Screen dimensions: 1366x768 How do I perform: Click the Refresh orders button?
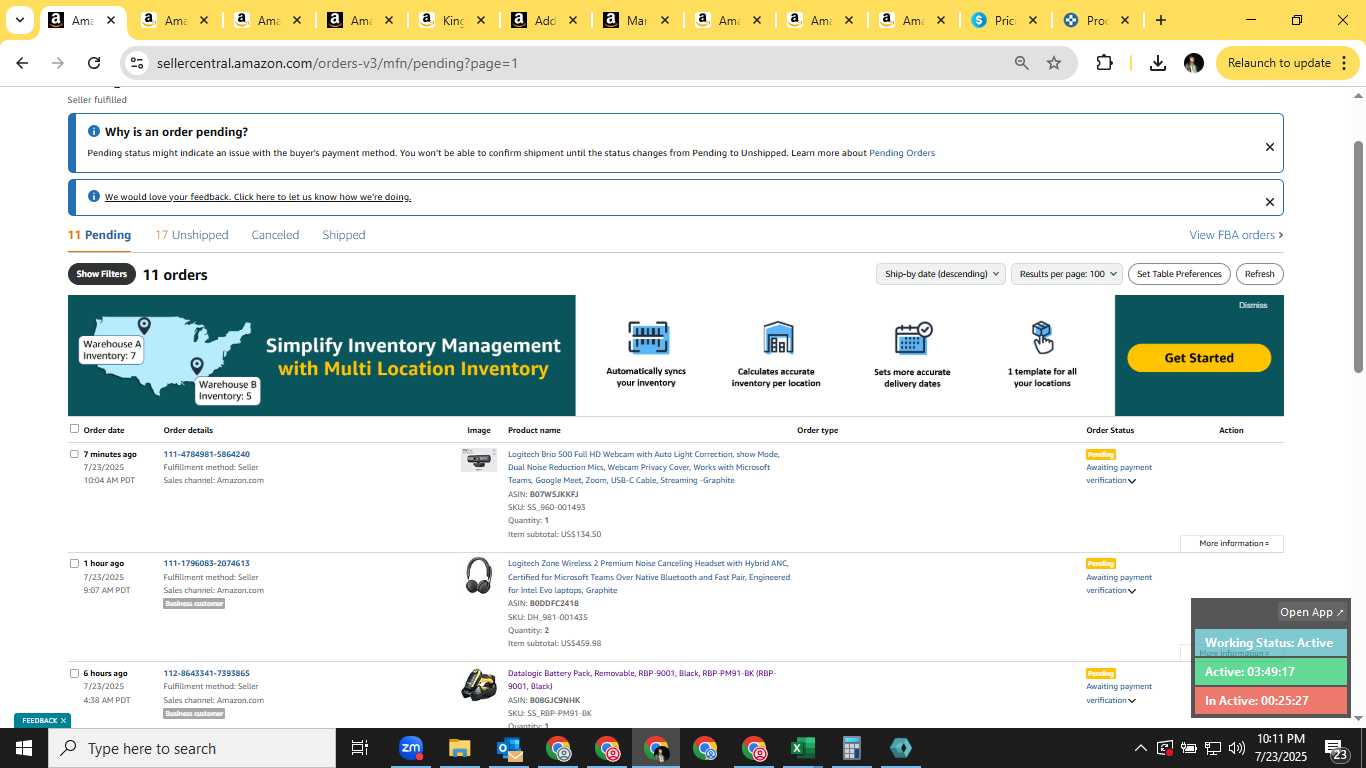pyautogui.click(x=1259, y=274)
